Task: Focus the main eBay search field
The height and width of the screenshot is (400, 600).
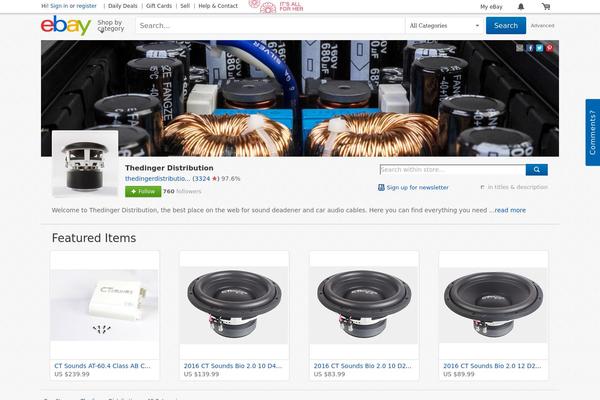Action: click(270, 26)
